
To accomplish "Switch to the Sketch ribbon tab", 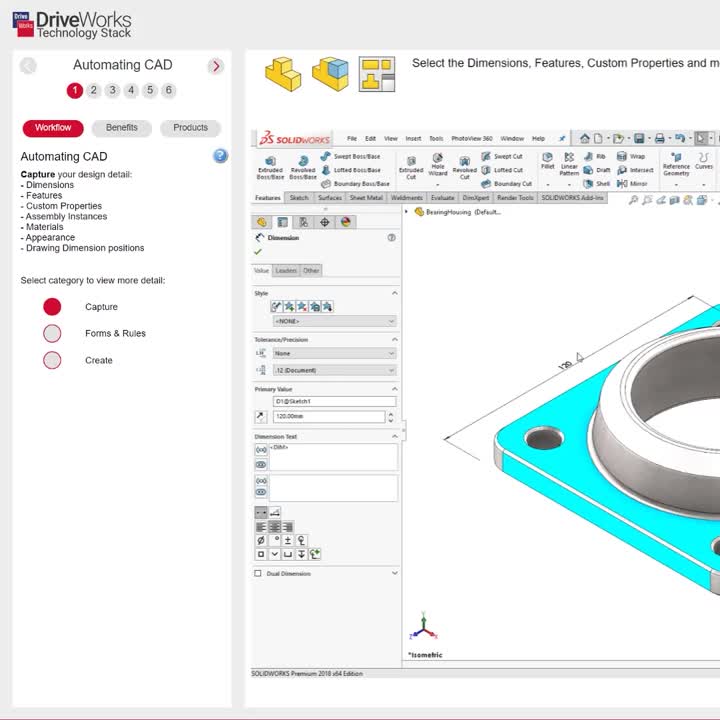I will [x=299, y=198].
